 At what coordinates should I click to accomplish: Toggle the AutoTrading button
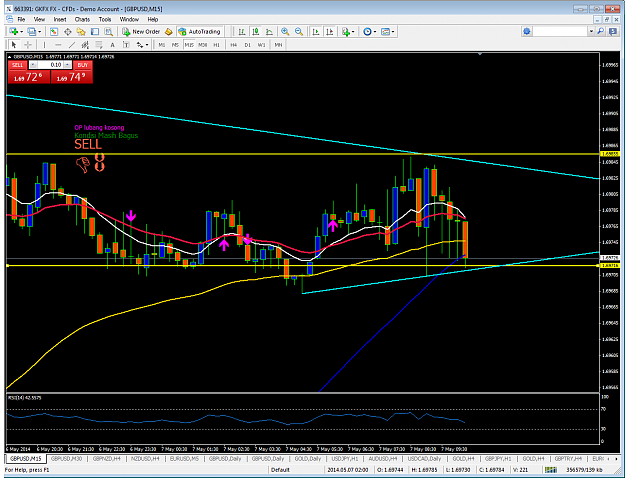[199, 31]
